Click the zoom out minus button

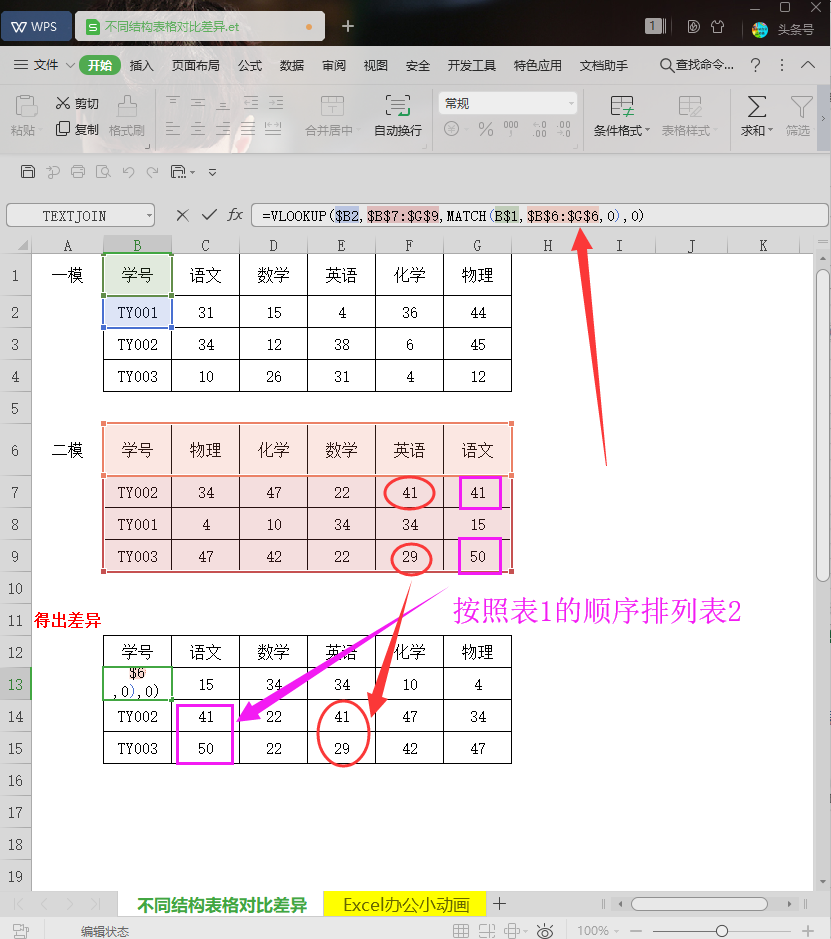tap(636, 931)
